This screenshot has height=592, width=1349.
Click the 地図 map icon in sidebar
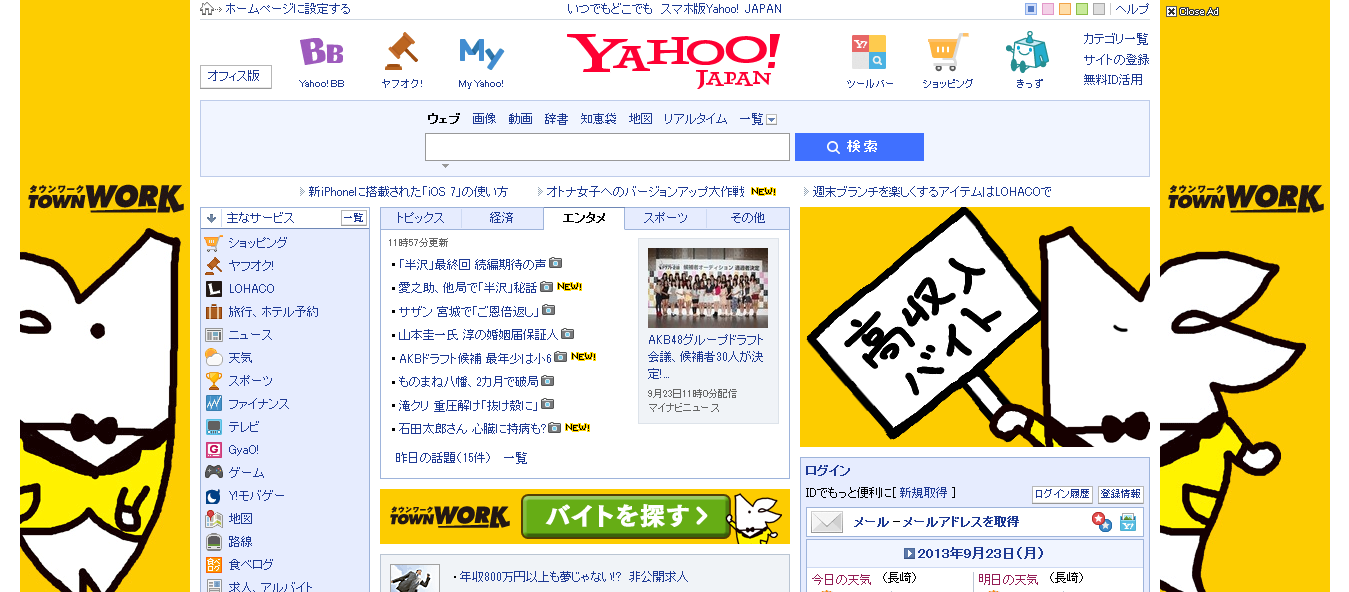pyautogui.click(x=213, y=519)
